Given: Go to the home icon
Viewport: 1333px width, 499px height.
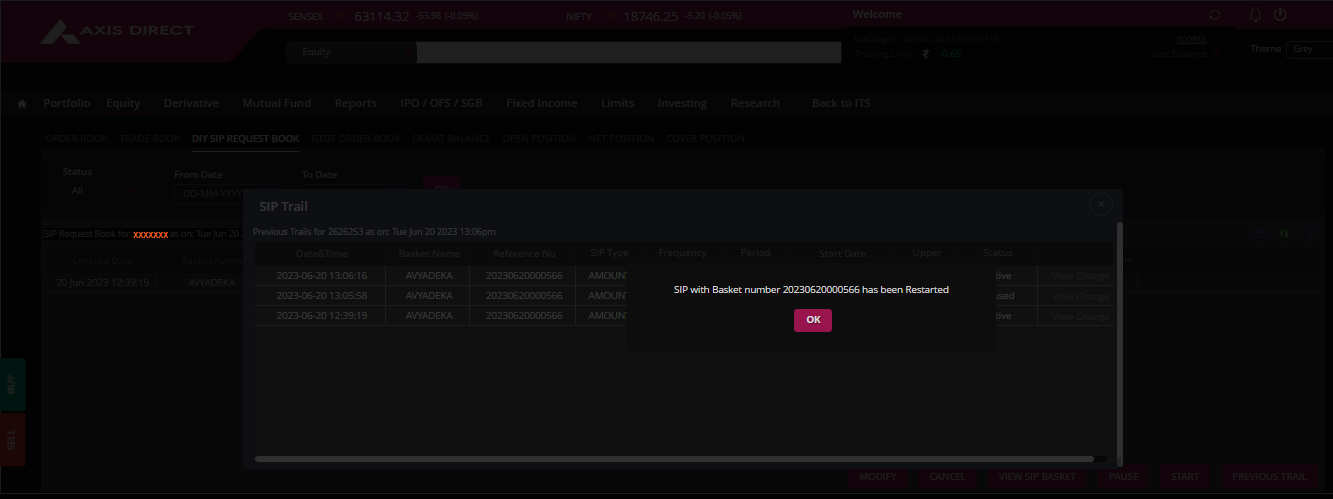Looking at the screenshot, I should click(22, 104).
